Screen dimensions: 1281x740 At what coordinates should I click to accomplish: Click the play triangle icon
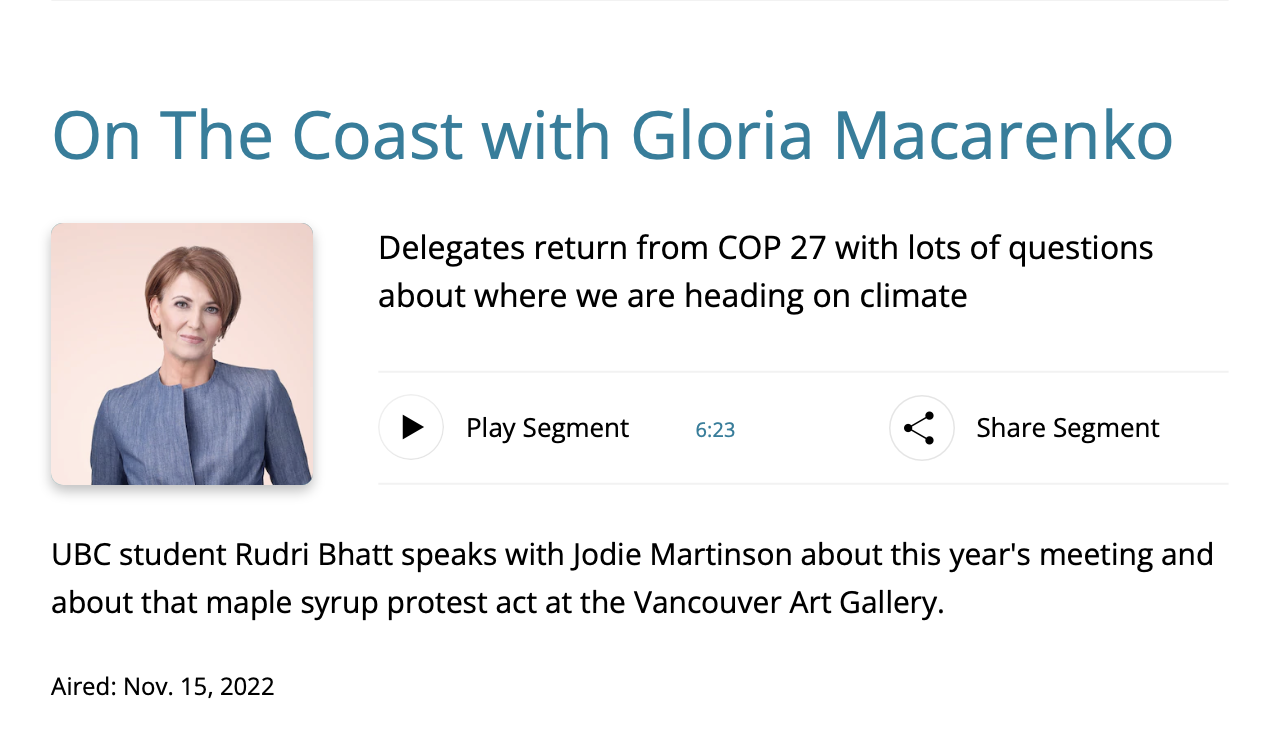[411, 428]
